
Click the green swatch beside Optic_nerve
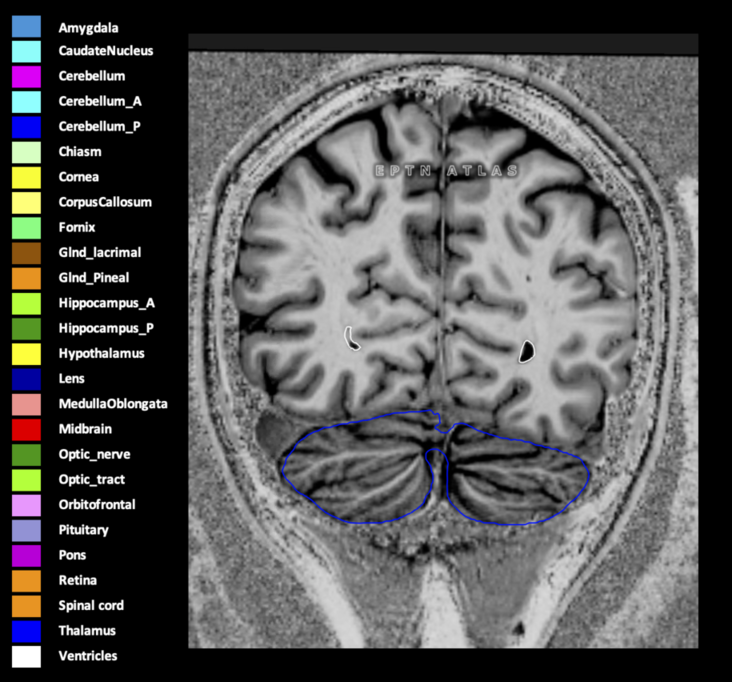26,455
